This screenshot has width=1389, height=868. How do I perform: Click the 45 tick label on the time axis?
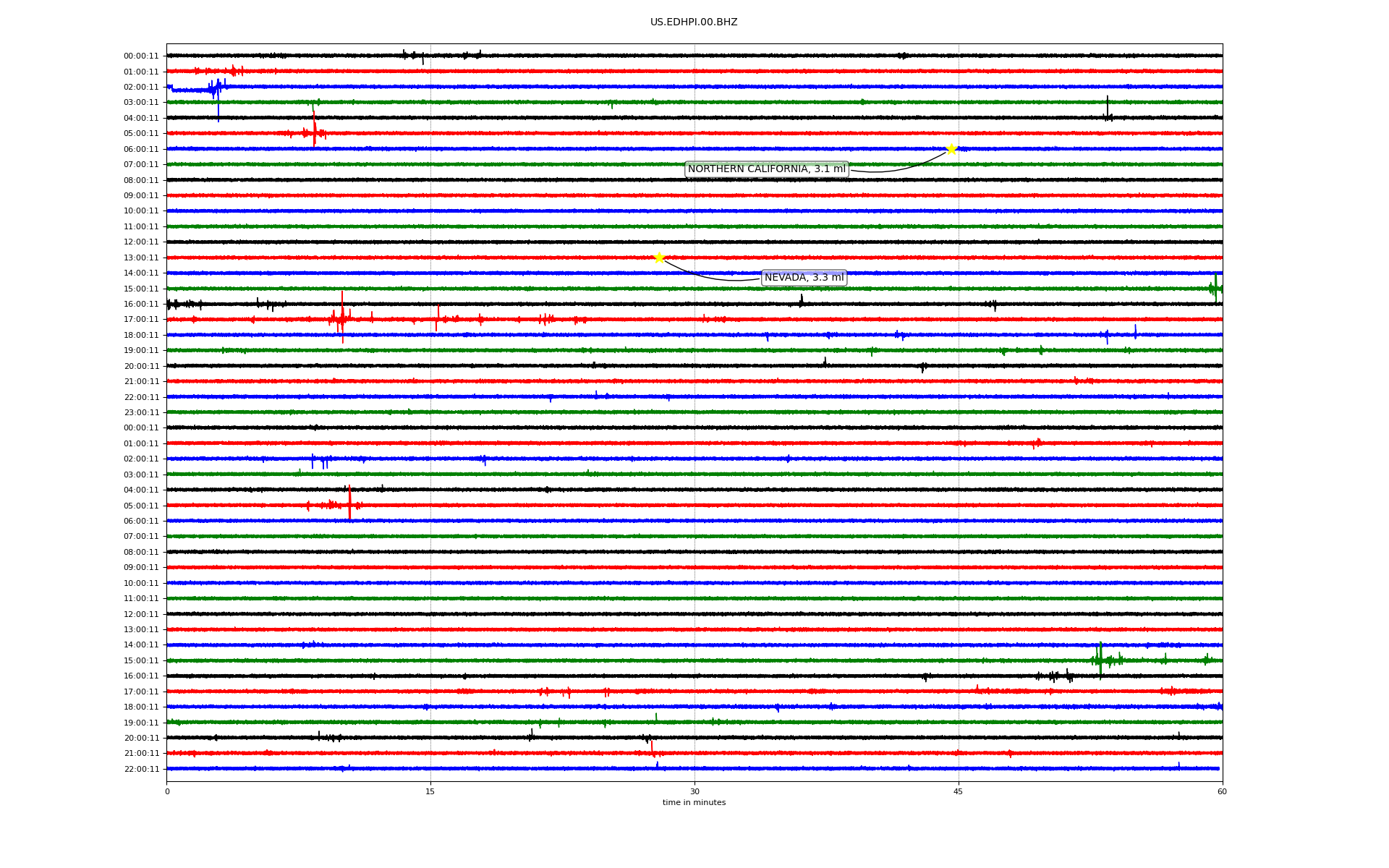[958, 791]
